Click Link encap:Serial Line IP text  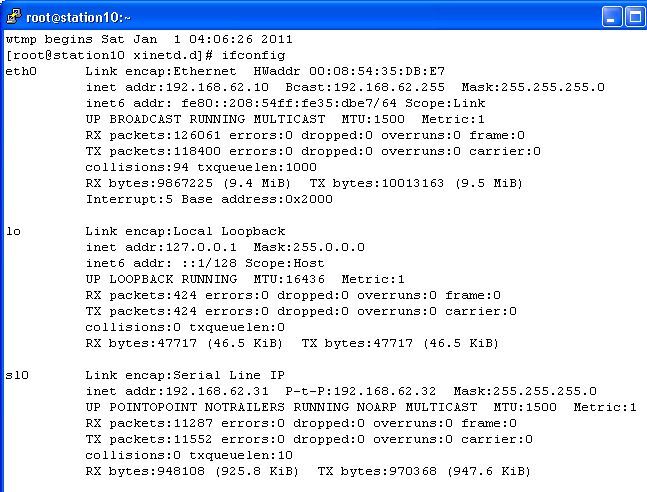click(x=185, y=375)
